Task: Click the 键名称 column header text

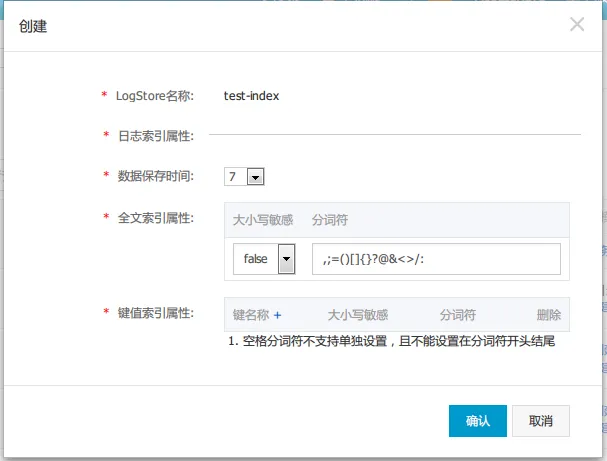Action: coord(251,315)
